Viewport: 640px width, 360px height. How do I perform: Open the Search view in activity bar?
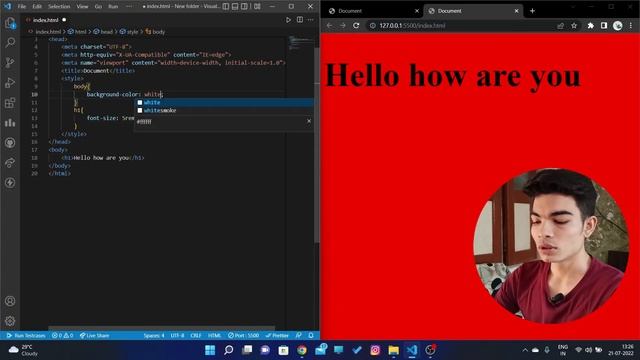tap(10, 42)
